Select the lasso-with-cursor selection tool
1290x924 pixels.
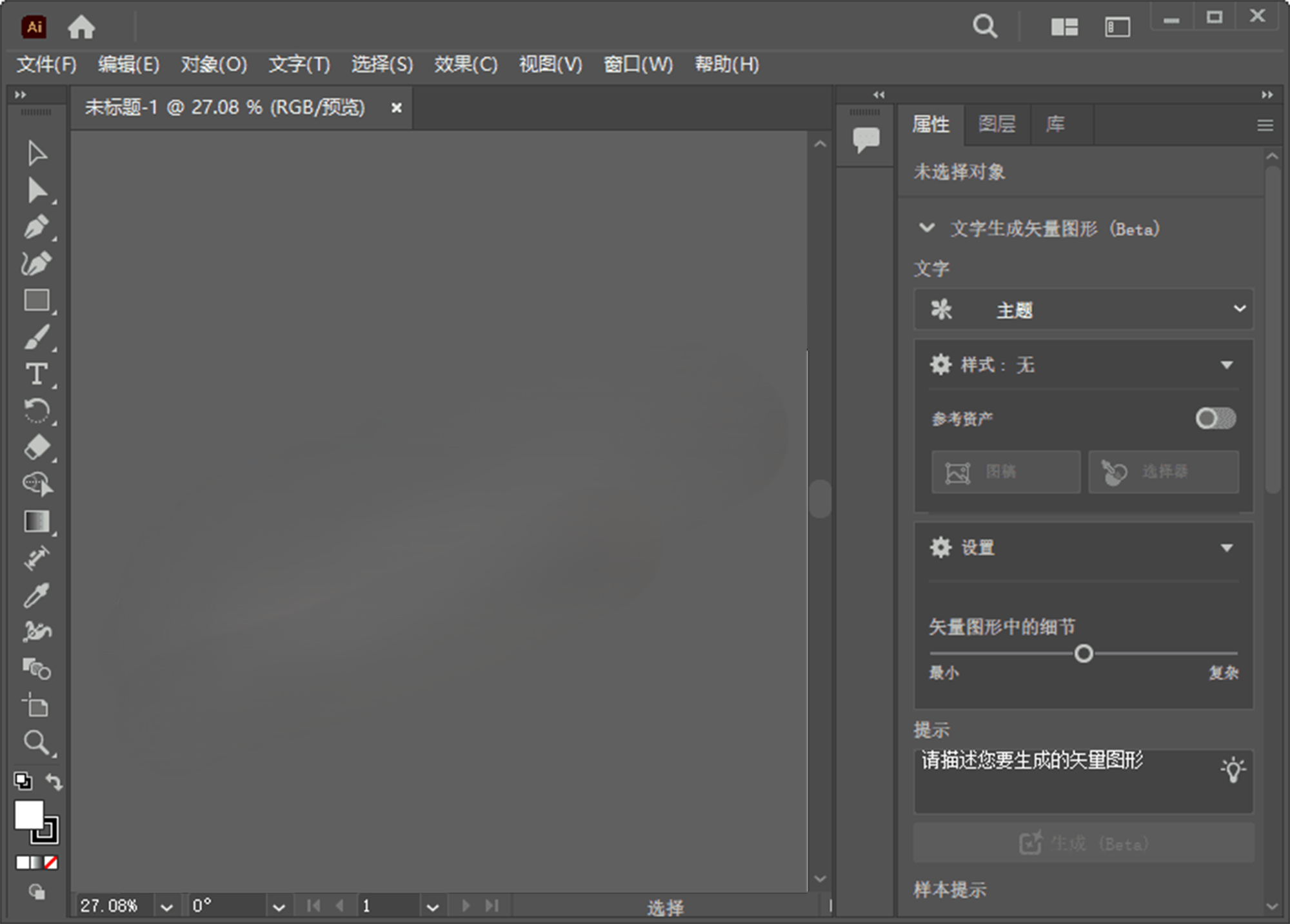(37, 484)
